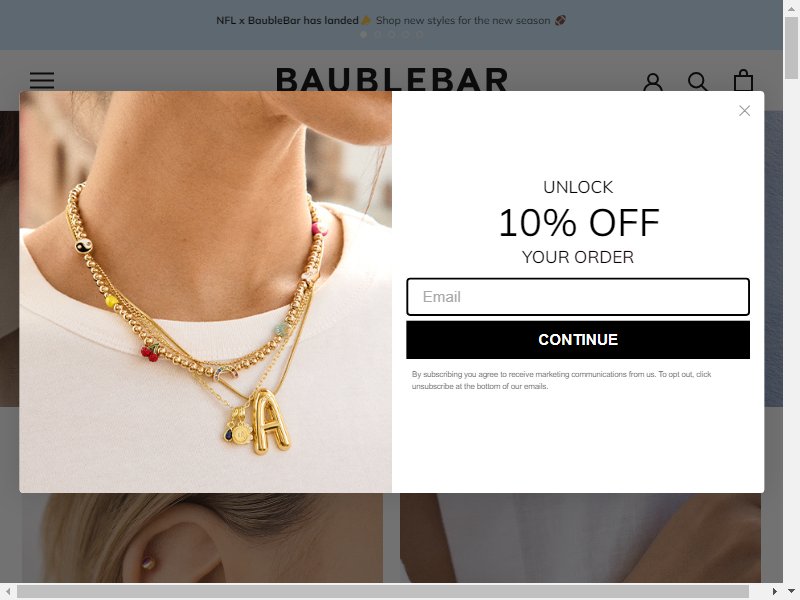Click the BAUBLEBAR logo

tap(392, 80)
